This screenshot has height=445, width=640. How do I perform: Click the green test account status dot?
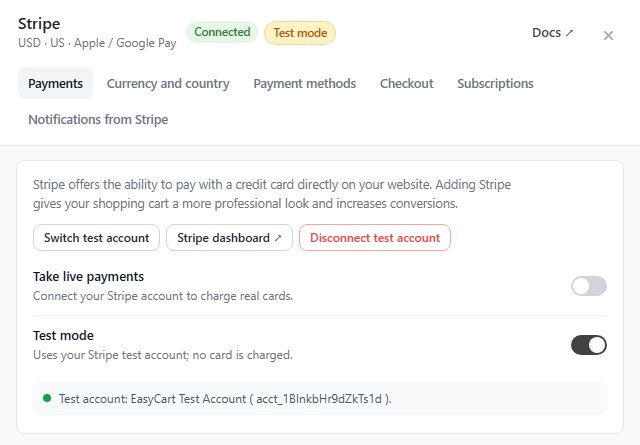pyautogui.click(x=47, y=398)
